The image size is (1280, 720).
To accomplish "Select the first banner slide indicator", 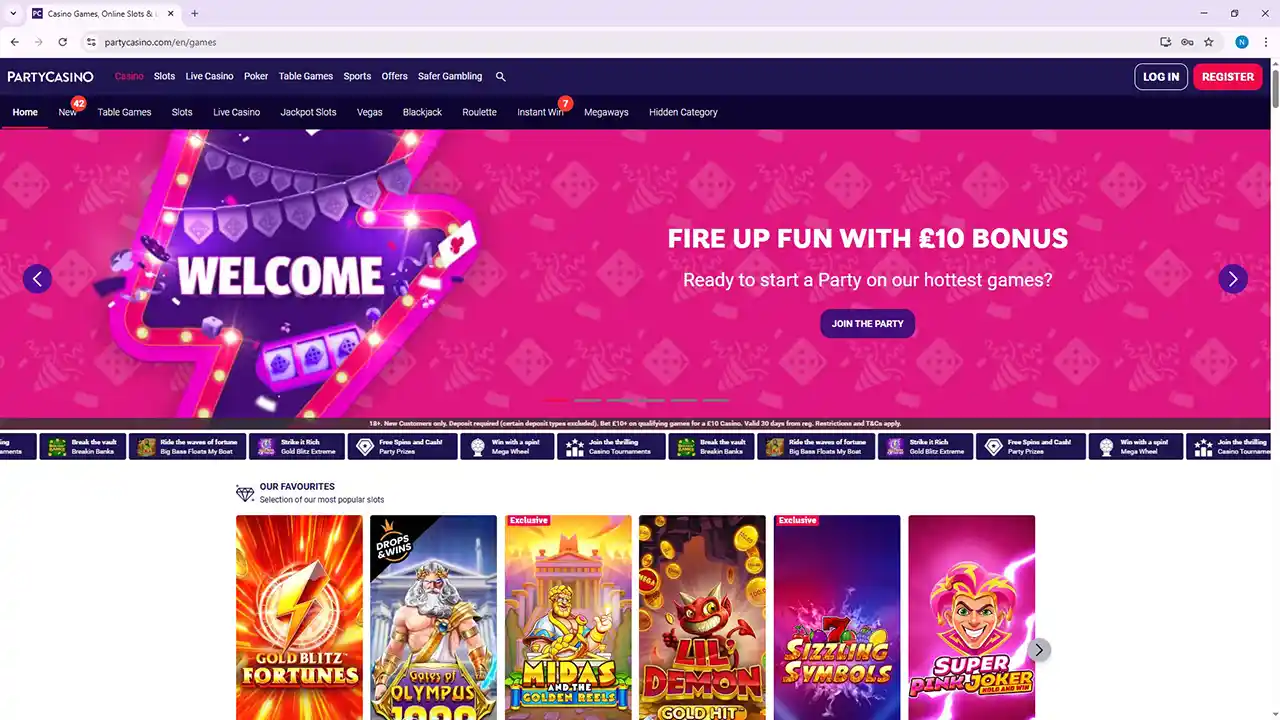I will pos(556,400).
